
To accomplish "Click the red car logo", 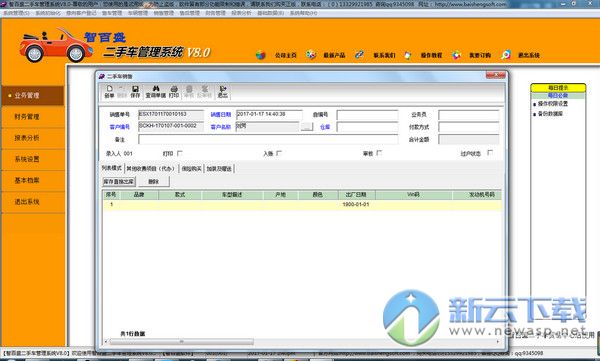I will [55, 45].
